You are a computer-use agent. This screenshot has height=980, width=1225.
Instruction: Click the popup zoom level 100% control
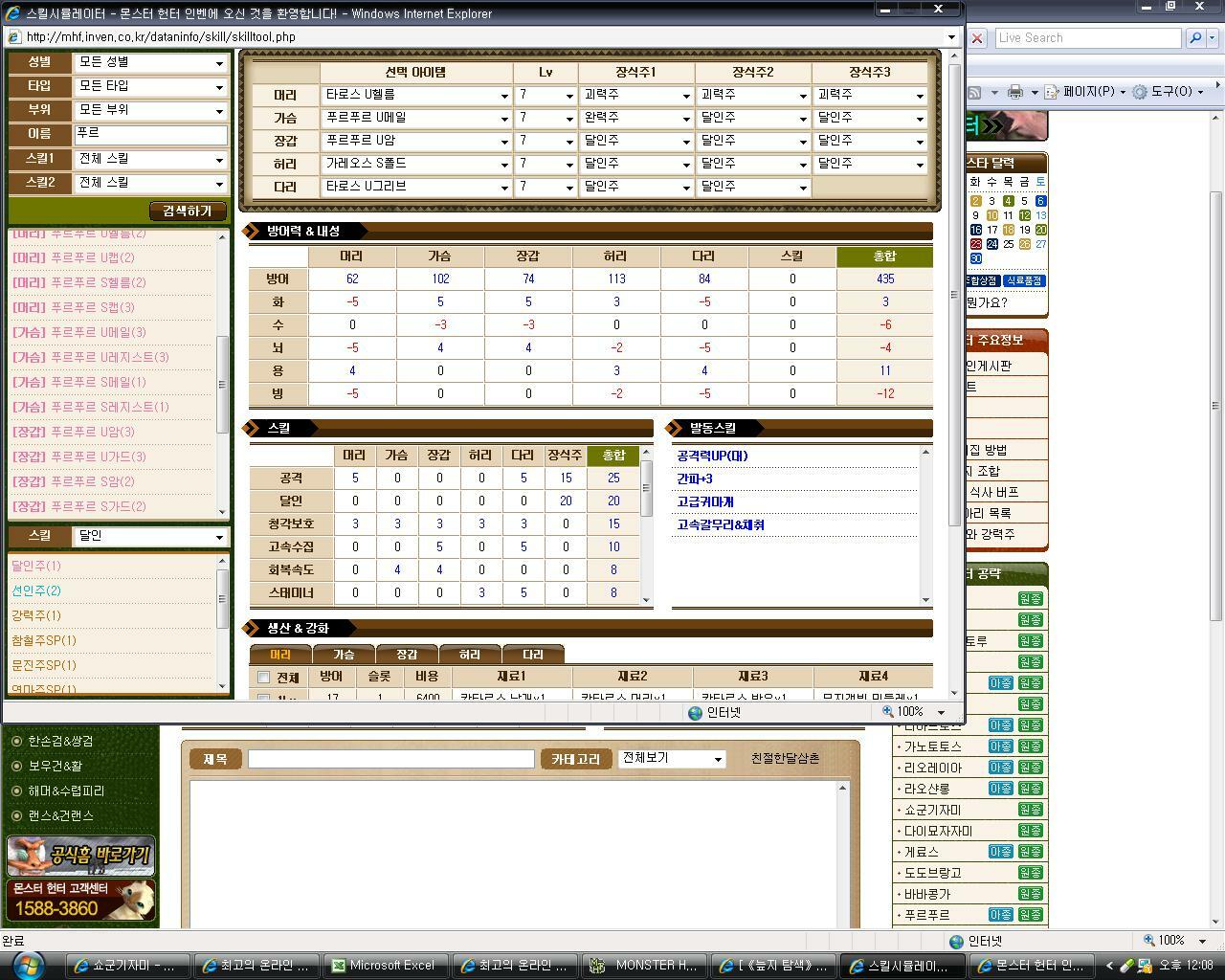[x=914, y=712]
